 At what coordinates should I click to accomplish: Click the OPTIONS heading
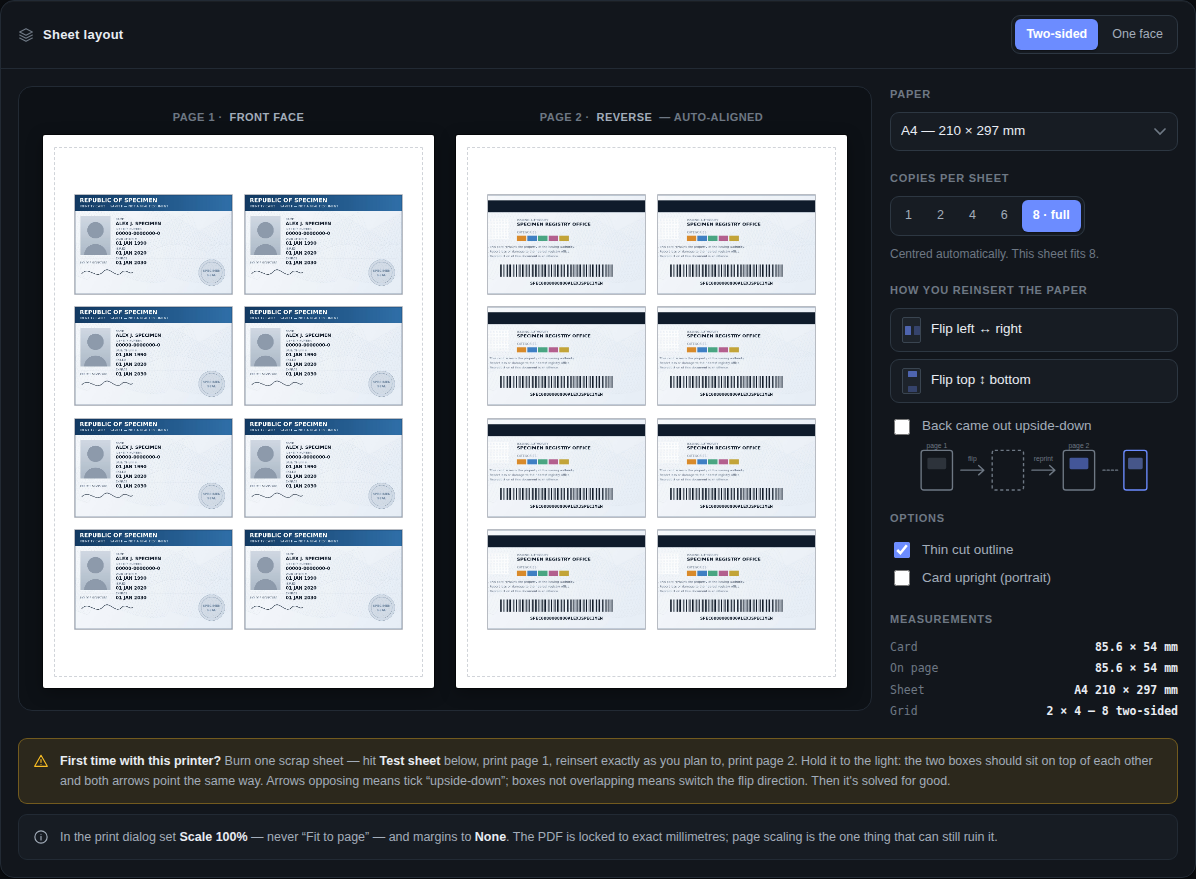(x=917, y=519)
